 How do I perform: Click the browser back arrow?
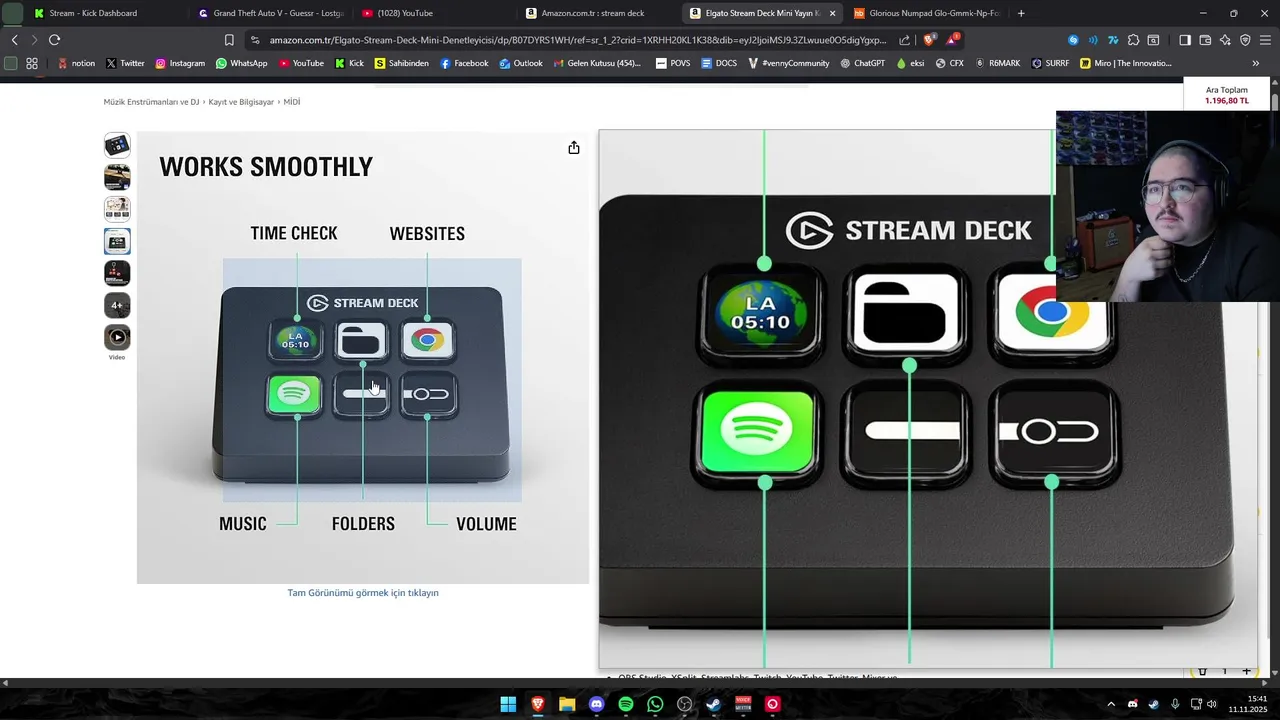point(14,40)
